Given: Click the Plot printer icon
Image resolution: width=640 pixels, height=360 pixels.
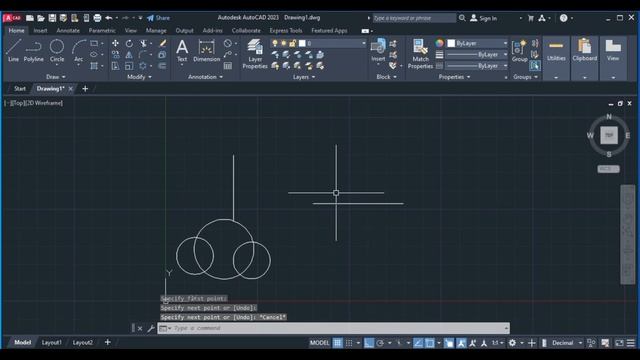Looking at the screenshot, I should (97, 18).
